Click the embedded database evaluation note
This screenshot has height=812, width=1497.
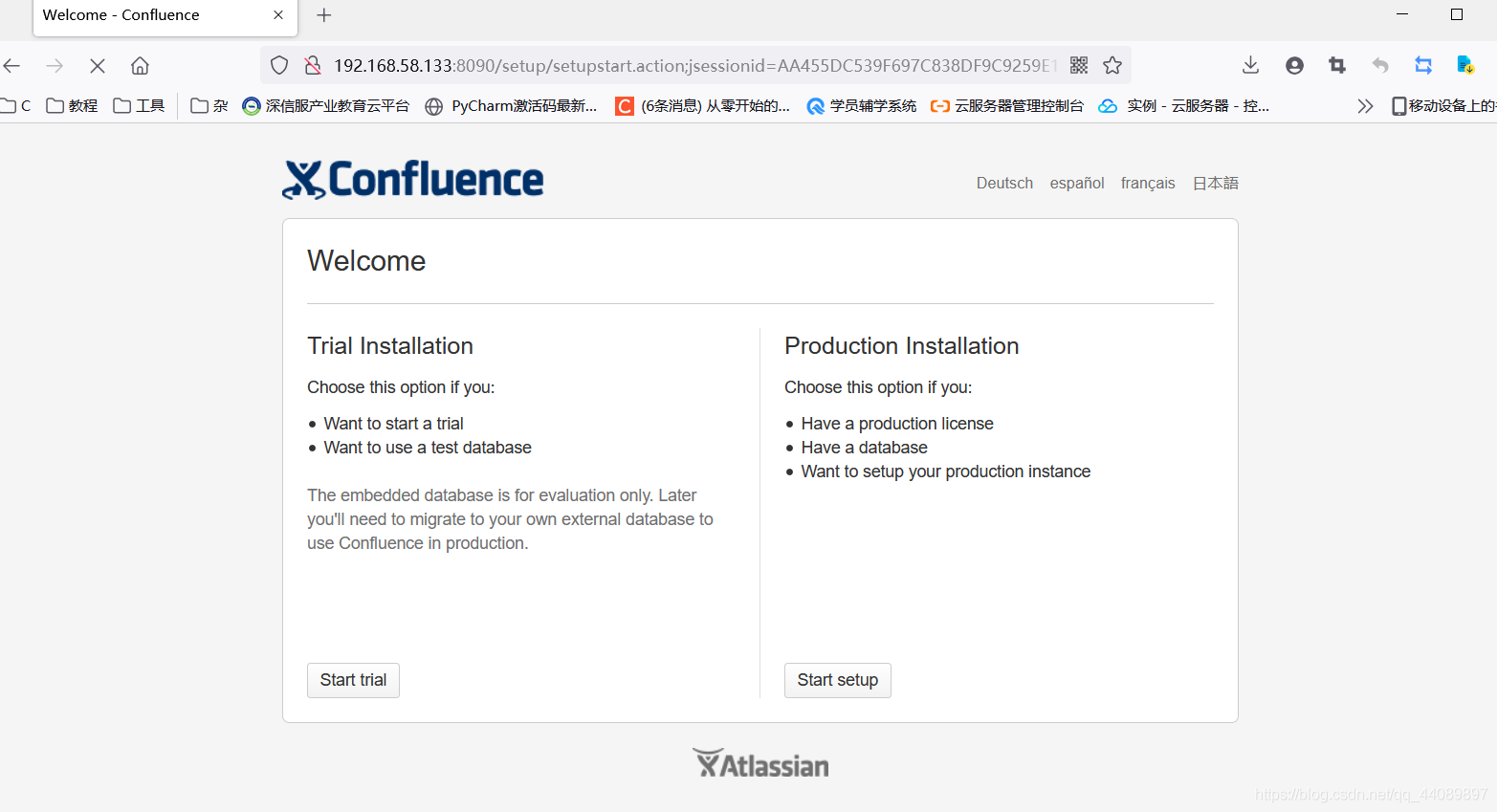pyautogui.click(x=510, y=519)
